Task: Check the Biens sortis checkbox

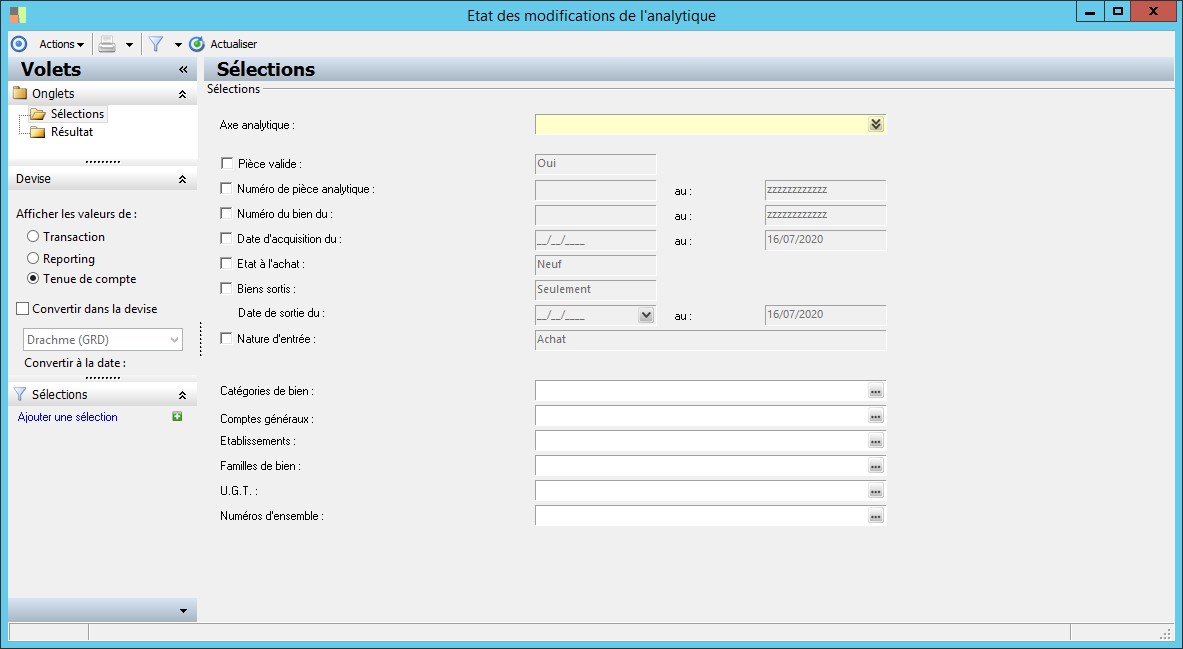Action: 226,288
